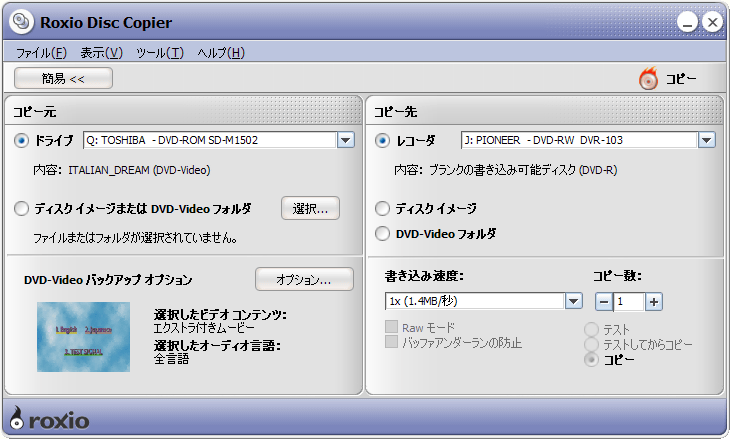
Task: Open the ファイル(F) menu
Action: tap(41, 53)
